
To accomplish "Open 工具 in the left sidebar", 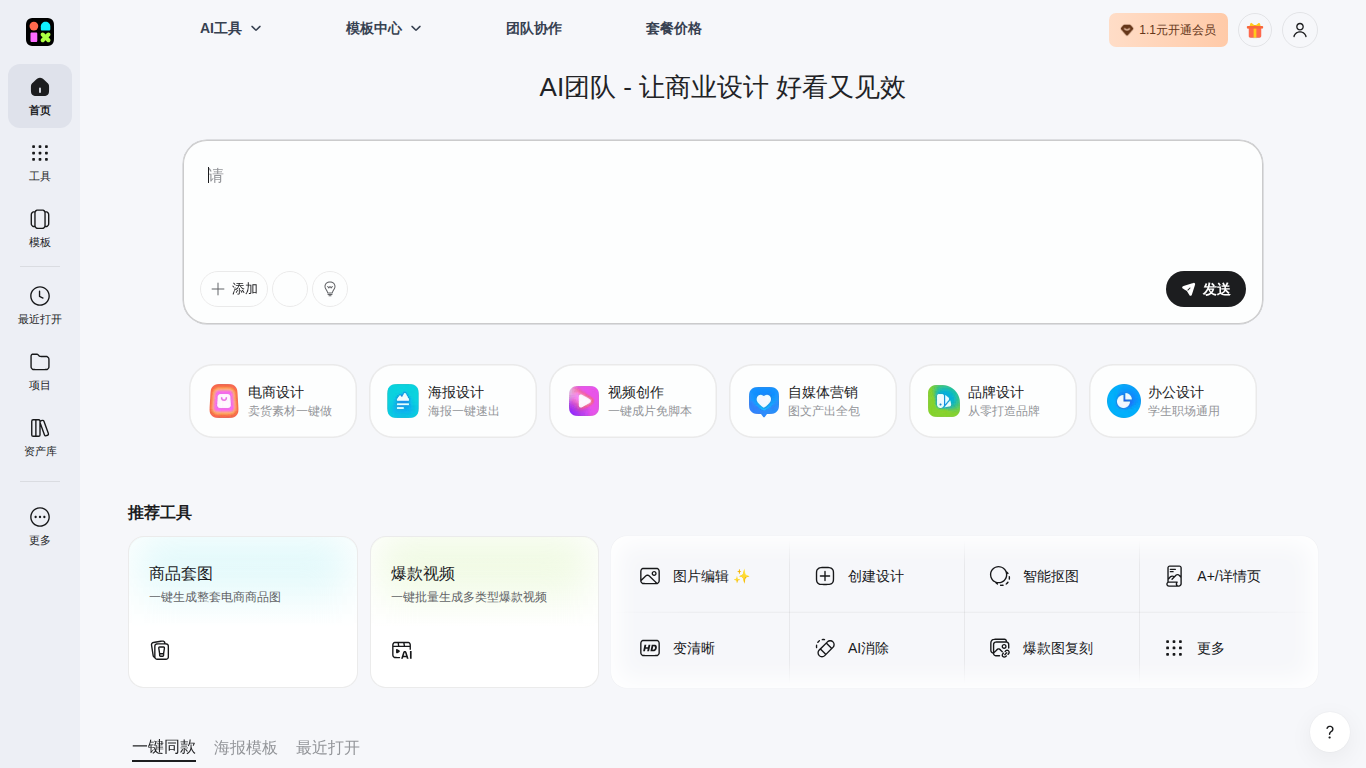I will 40,162.
